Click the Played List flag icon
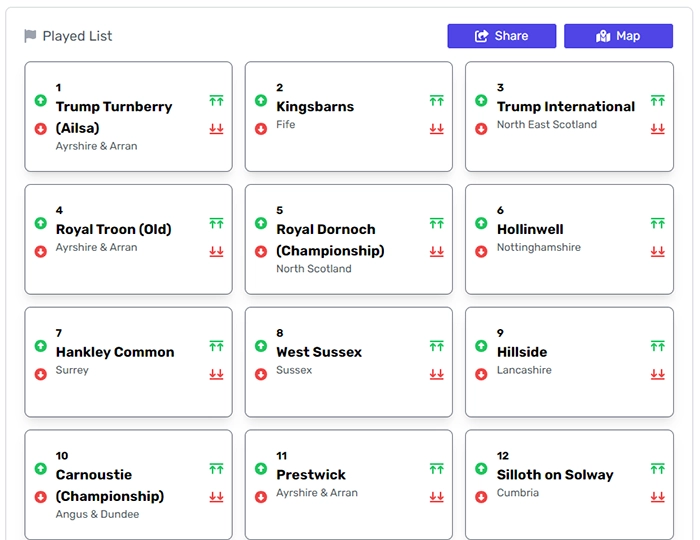The image size is (700, 540). [x=30, y=36]
